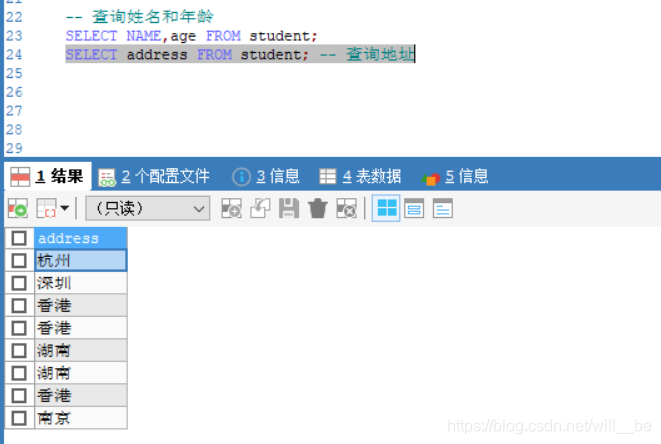Switch to grid view mode
This screenshot has height=444, width=661.
(x=386, y=208)
